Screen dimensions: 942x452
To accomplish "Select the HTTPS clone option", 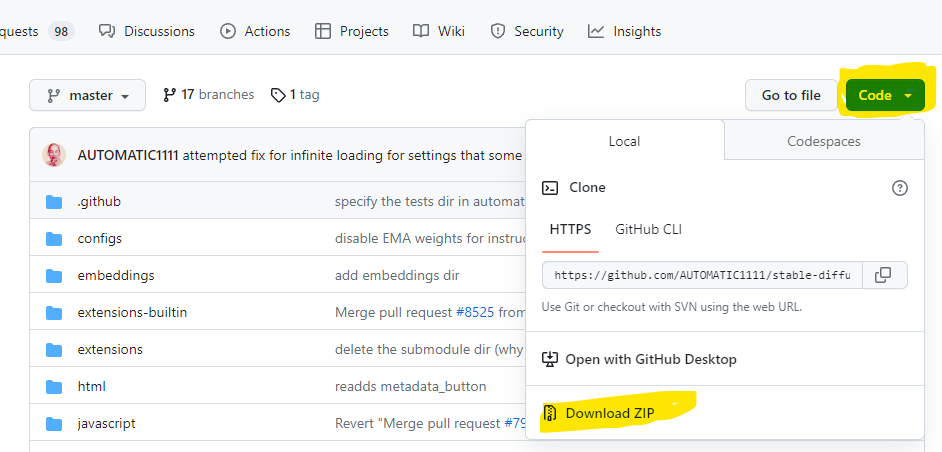I will click(x=570, y=229).
